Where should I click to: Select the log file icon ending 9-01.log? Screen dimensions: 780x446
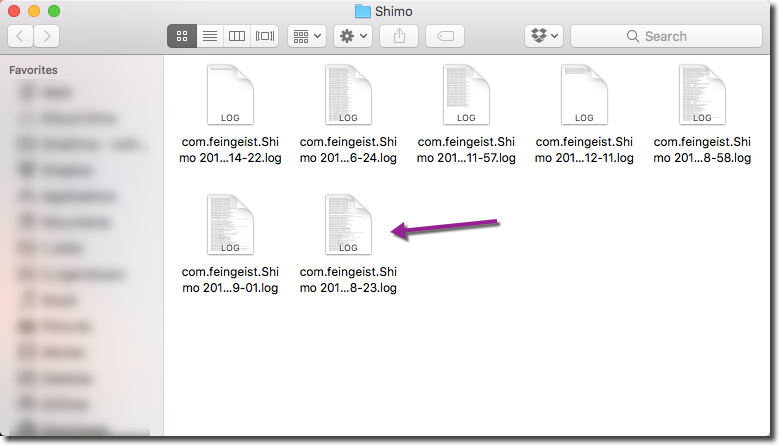(x=230, y=225)
